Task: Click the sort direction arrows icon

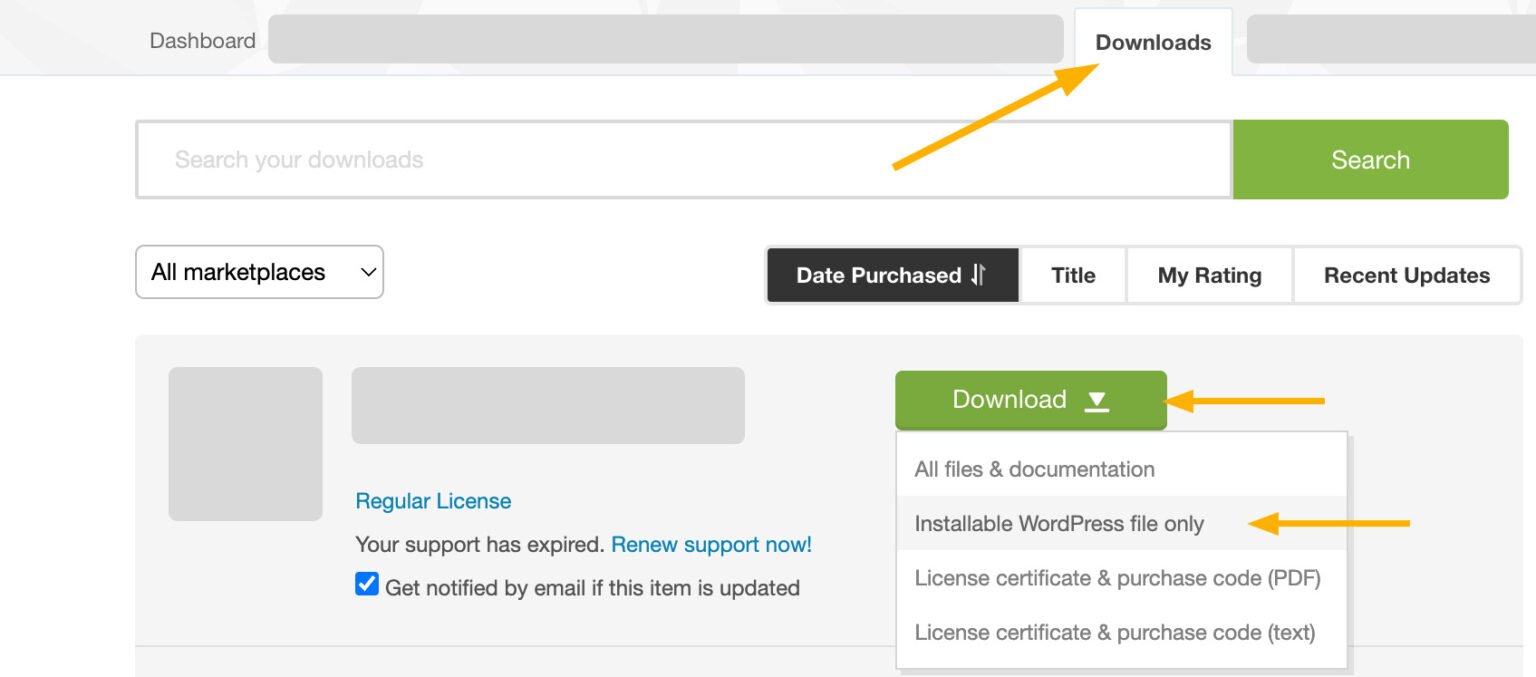Action: (979, 275)
